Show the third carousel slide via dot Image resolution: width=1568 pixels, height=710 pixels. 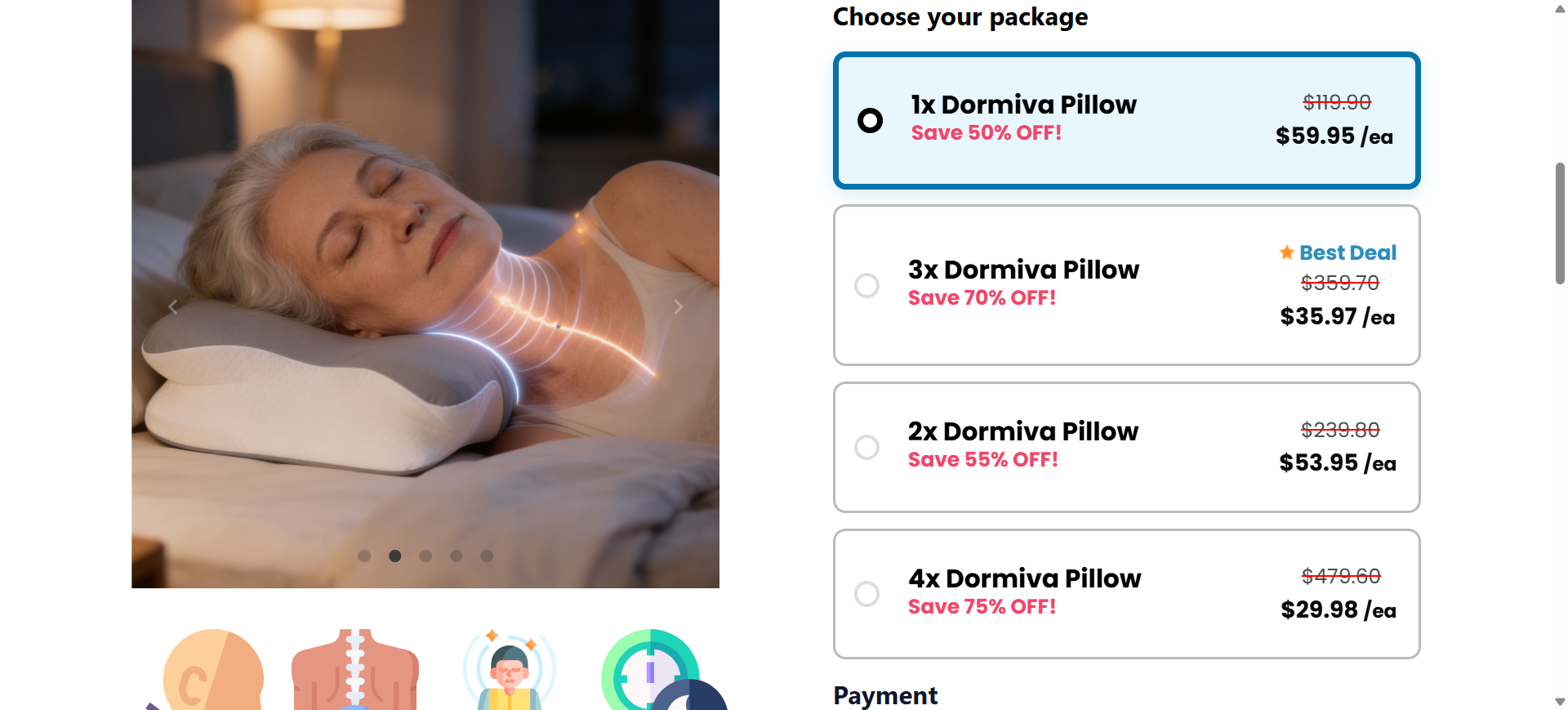coord(425,556)
